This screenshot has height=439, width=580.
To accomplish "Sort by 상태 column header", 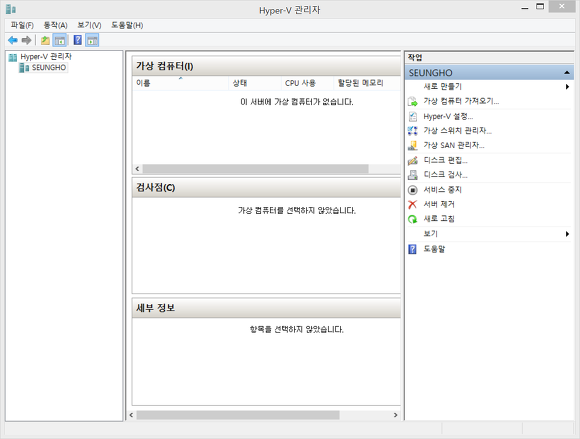I will [255, 83].
